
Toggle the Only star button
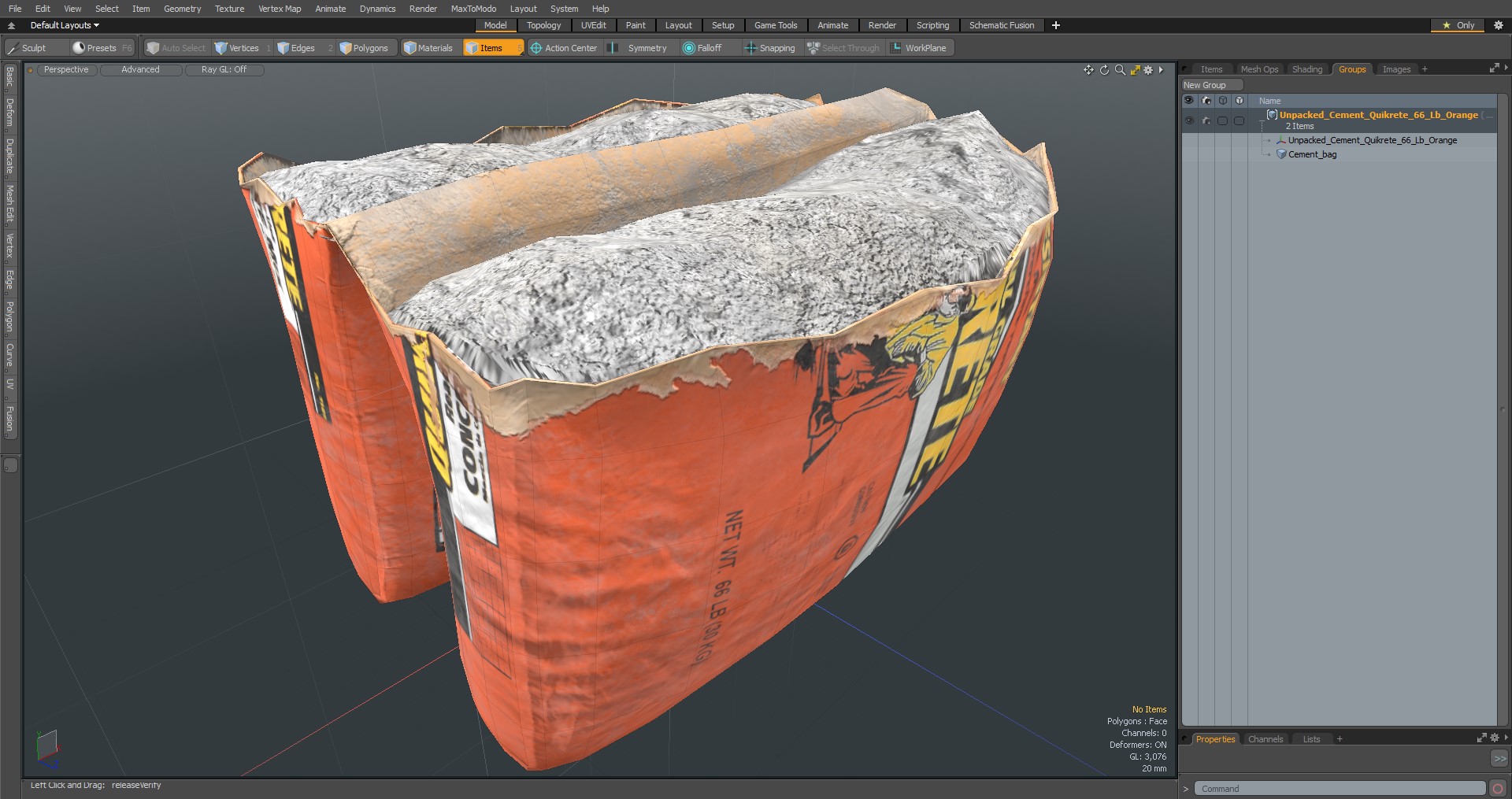(1458, 25)
